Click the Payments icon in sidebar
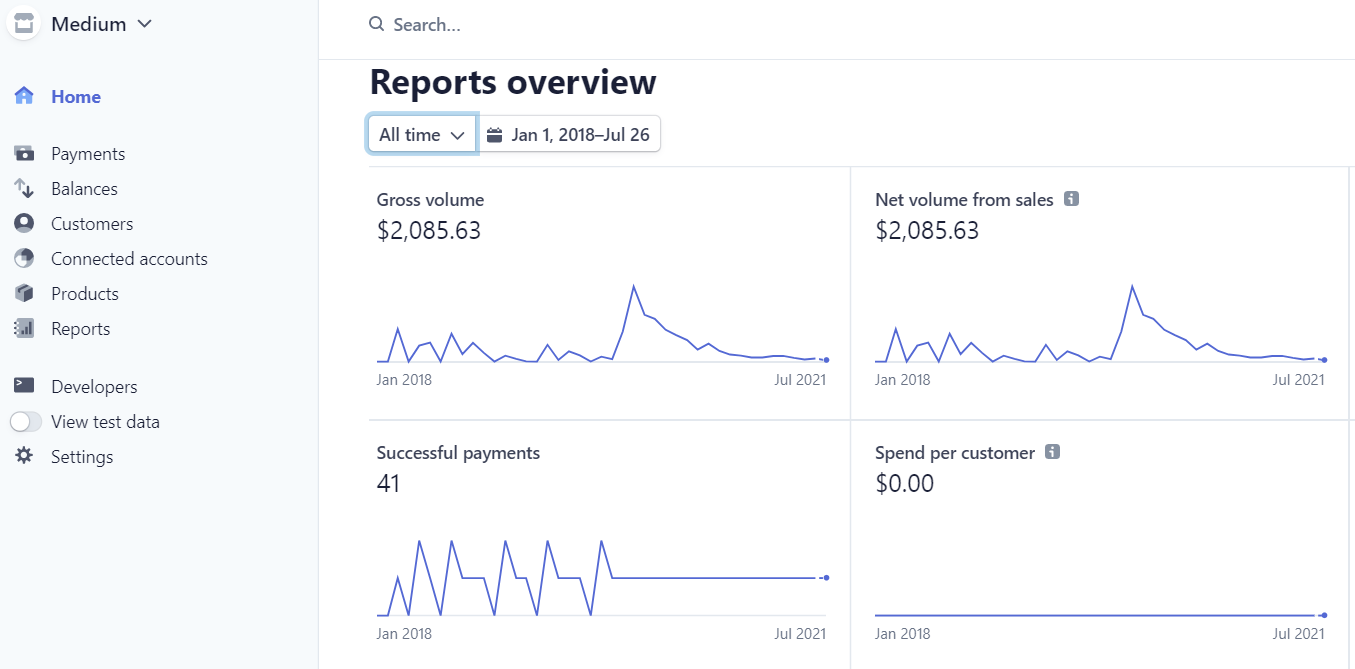 tap(24, 154)
